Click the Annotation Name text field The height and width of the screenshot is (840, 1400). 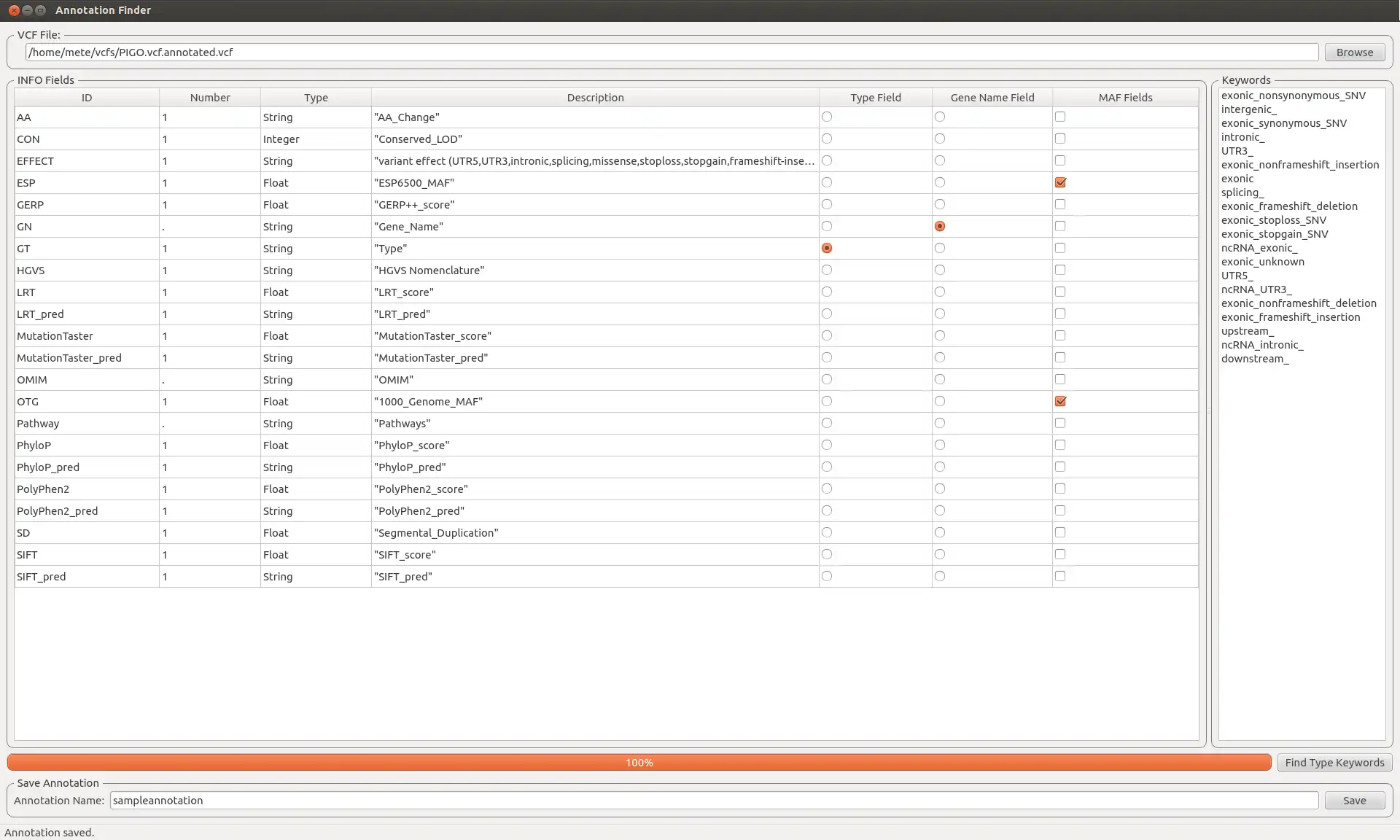(713, 800)
